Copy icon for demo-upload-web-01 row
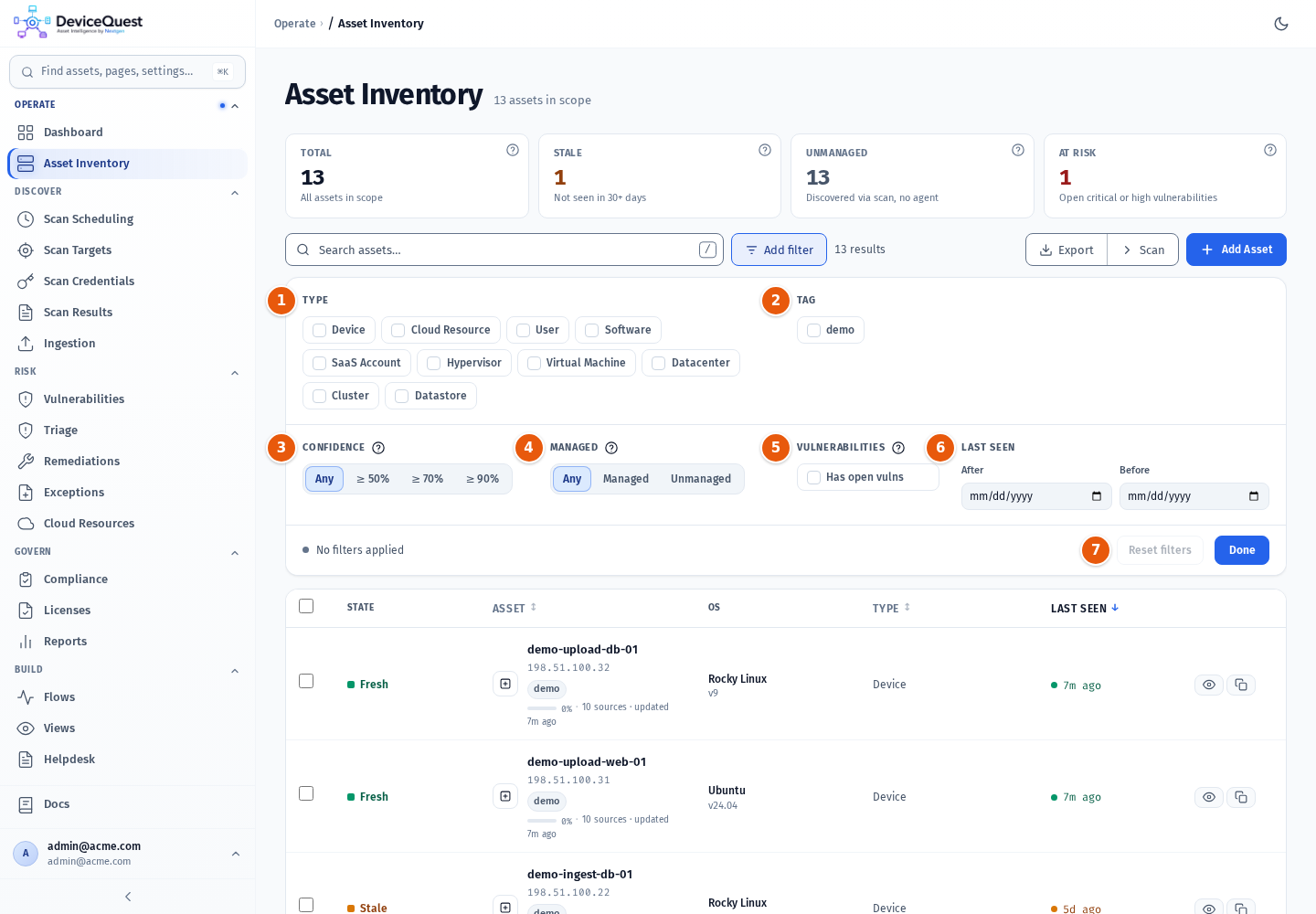 pyautogui.click(x=1241, y=797)
